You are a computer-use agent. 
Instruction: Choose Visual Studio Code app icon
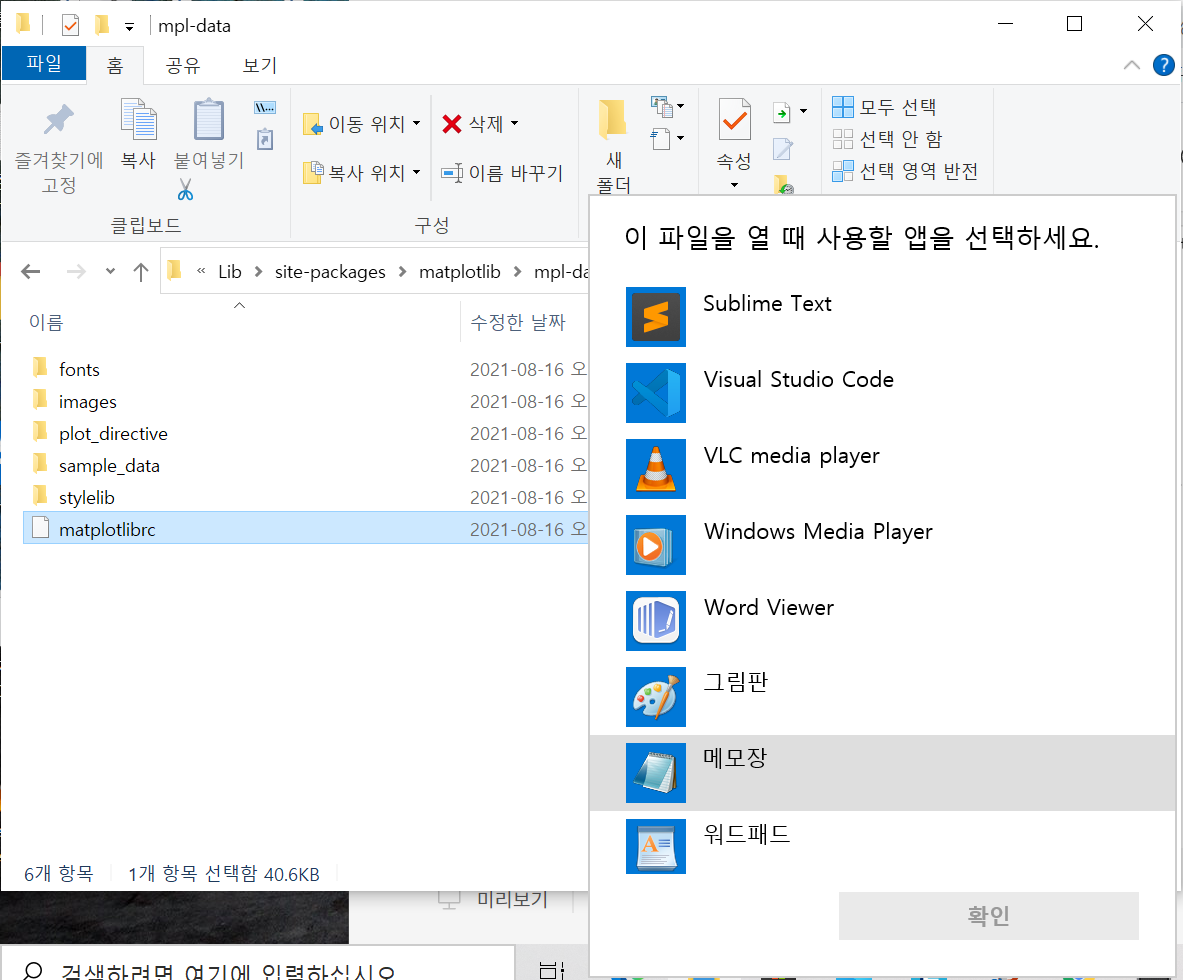pyautogui.click(x=656, y=393)
